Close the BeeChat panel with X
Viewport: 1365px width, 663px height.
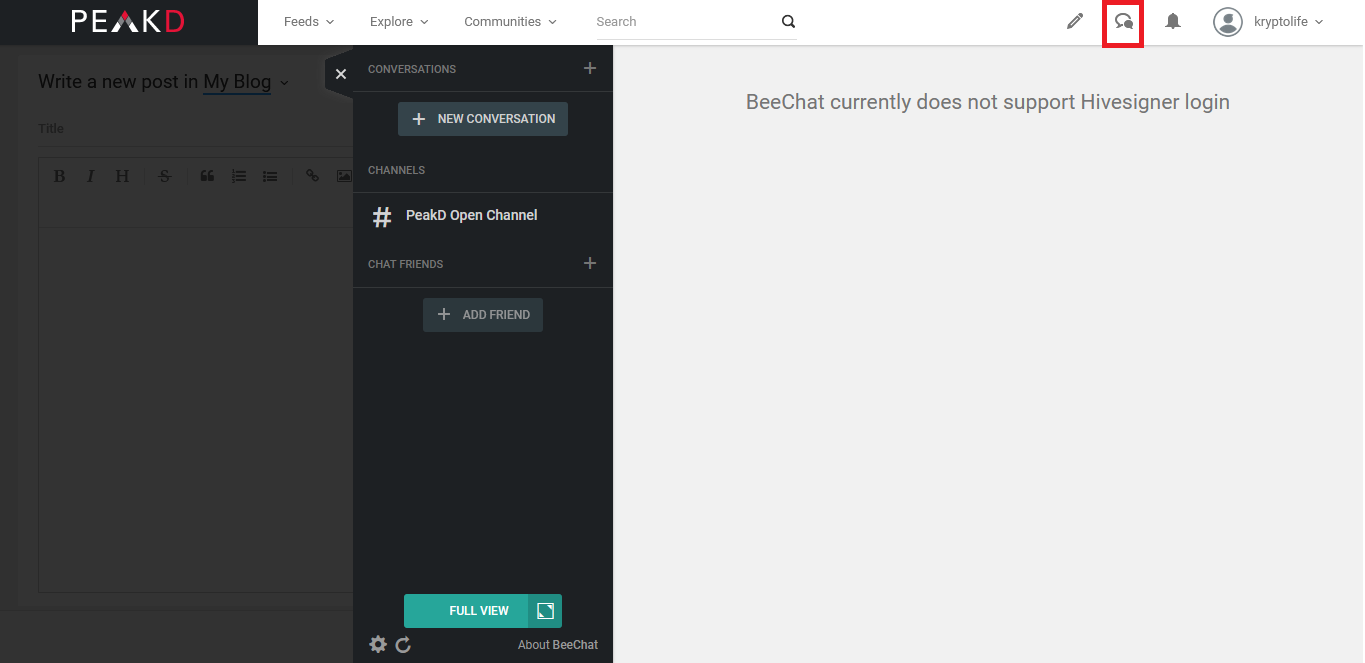341,74
